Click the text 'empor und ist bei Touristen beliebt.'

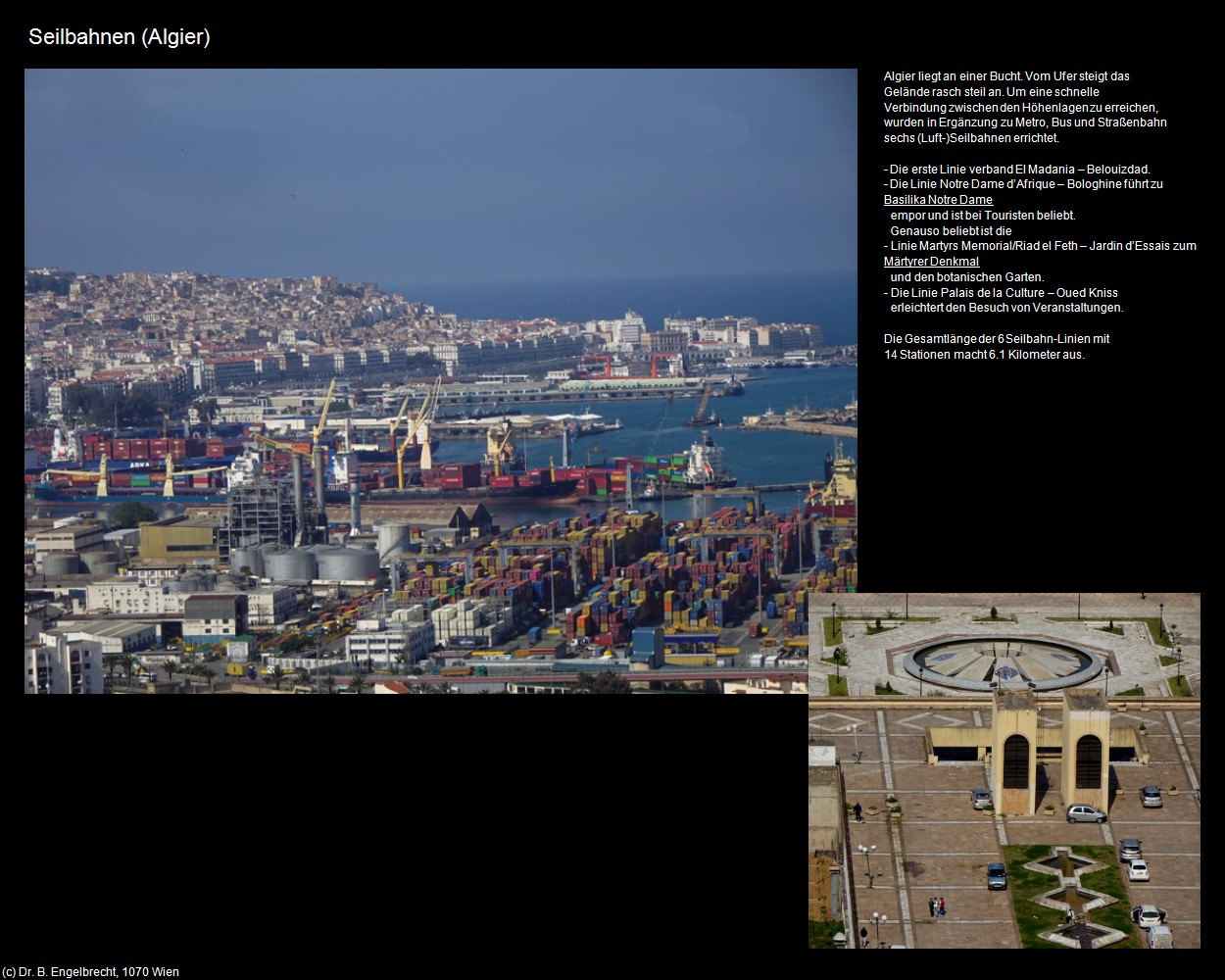point(983,216)
